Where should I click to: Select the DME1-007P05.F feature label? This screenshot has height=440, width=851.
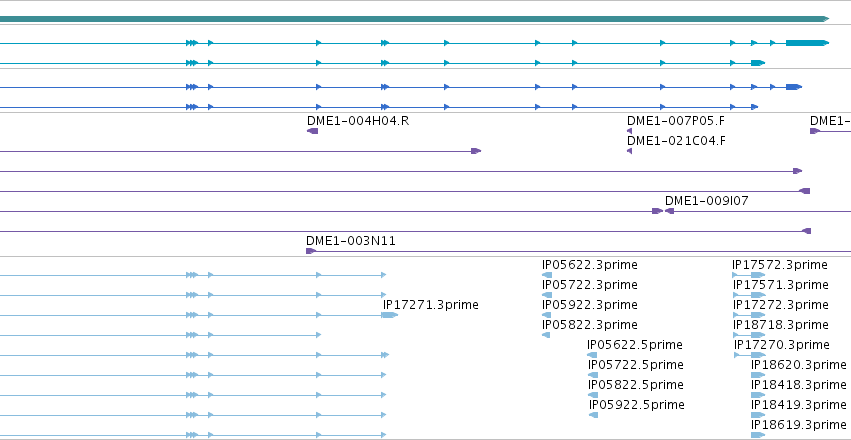click(x=676, y=121)
